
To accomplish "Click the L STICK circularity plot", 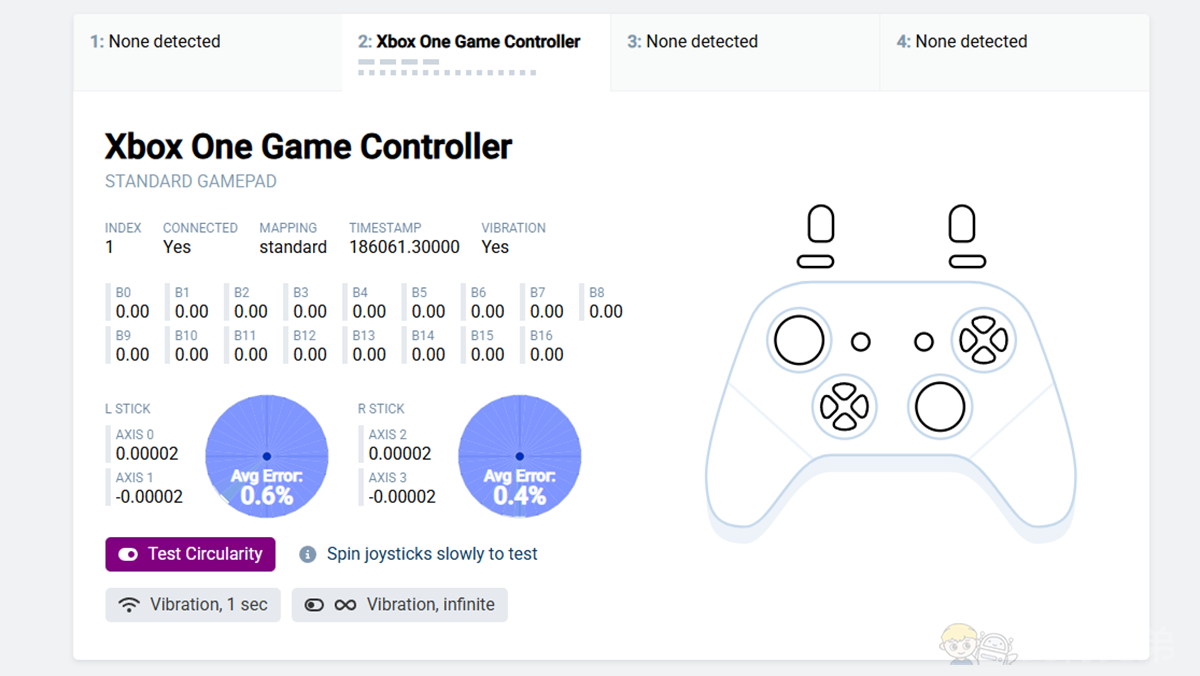I will 267,456.
